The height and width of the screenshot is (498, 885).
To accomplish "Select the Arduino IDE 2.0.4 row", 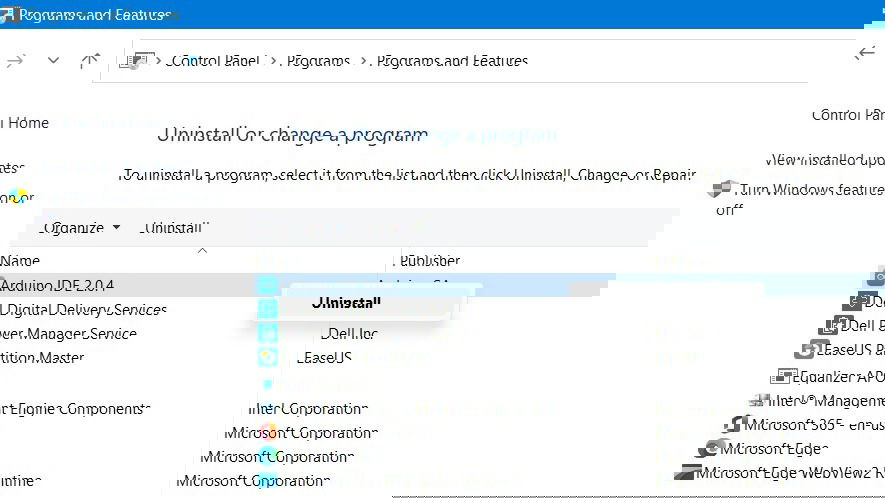I will click(308, 285).
